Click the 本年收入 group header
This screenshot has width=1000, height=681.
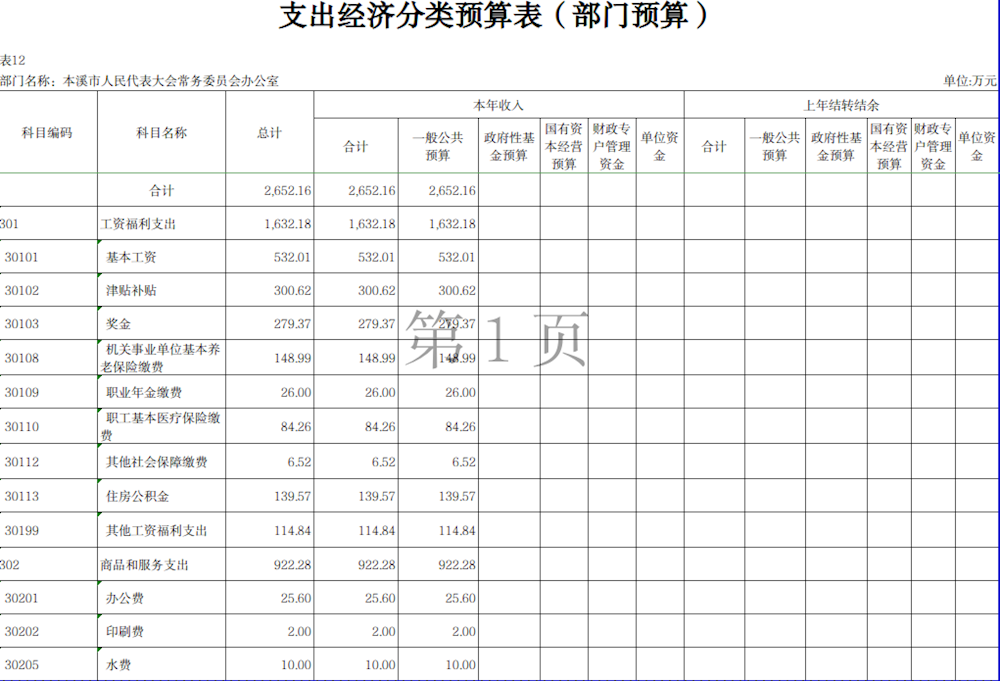pyautogui.click(x=498, y=105)
